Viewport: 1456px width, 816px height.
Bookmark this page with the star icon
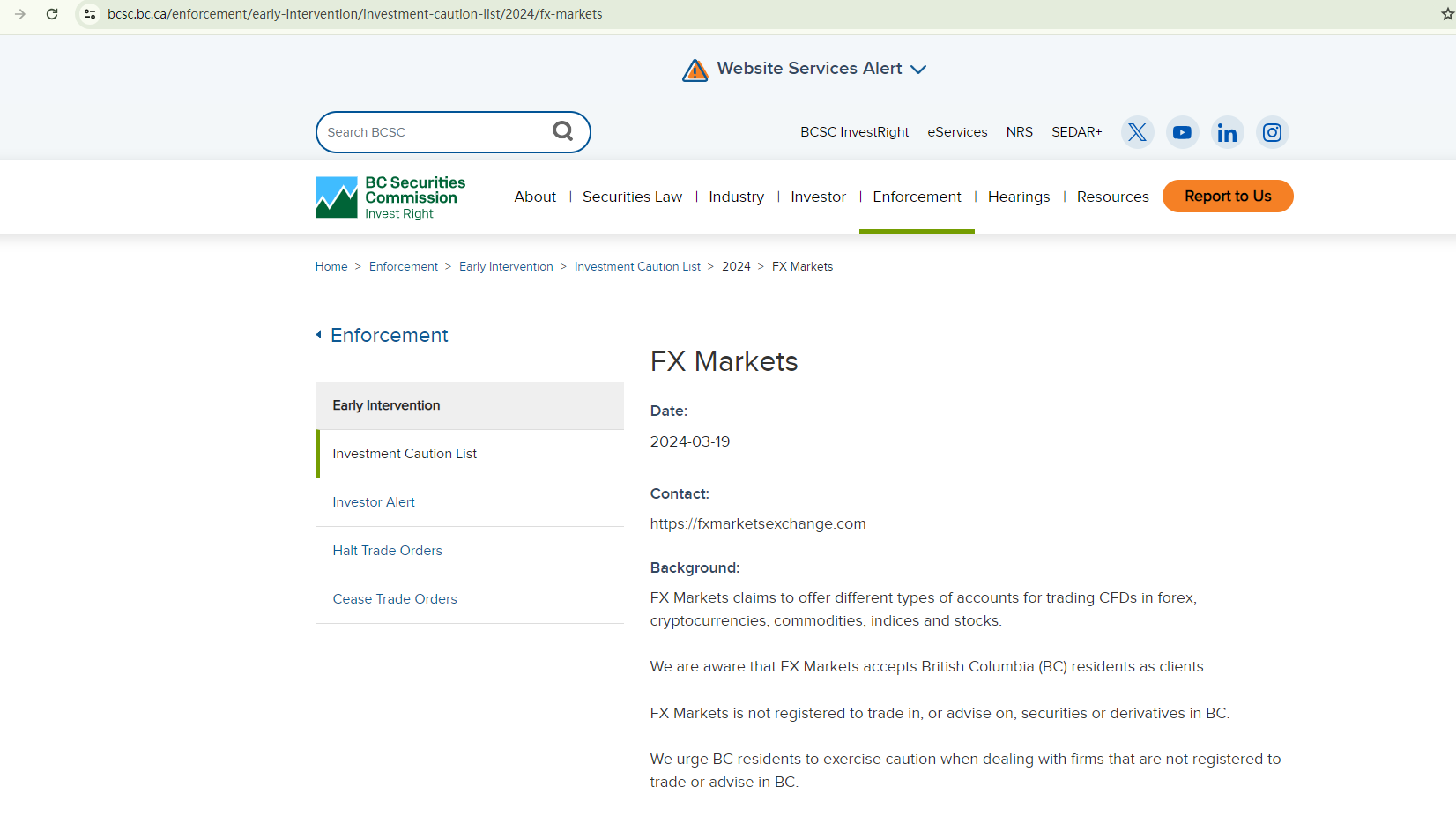[x=1447, y=14]
